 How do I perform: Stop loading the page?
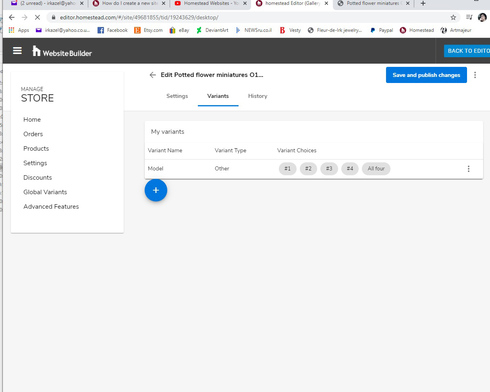point(37,17)
